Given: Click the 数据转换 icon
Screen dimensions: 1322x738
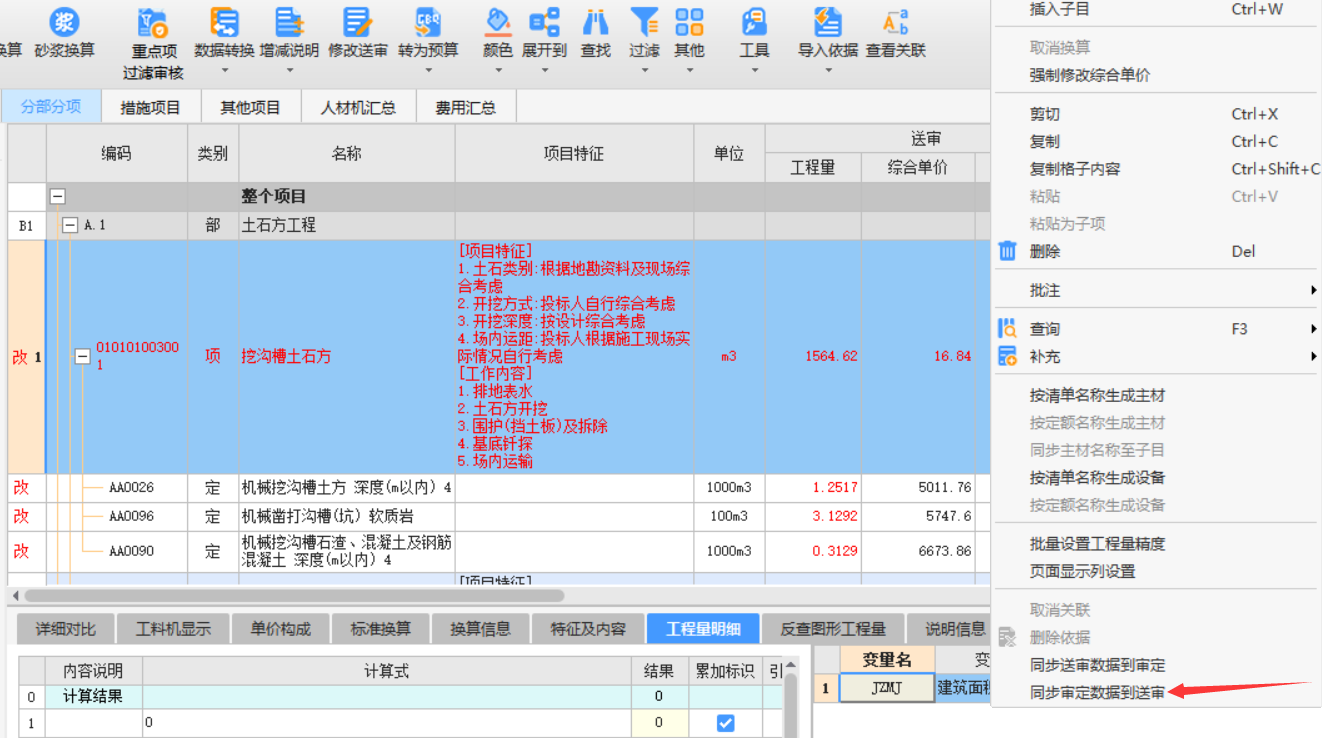Looking at the screenshot, I should 224,21.
